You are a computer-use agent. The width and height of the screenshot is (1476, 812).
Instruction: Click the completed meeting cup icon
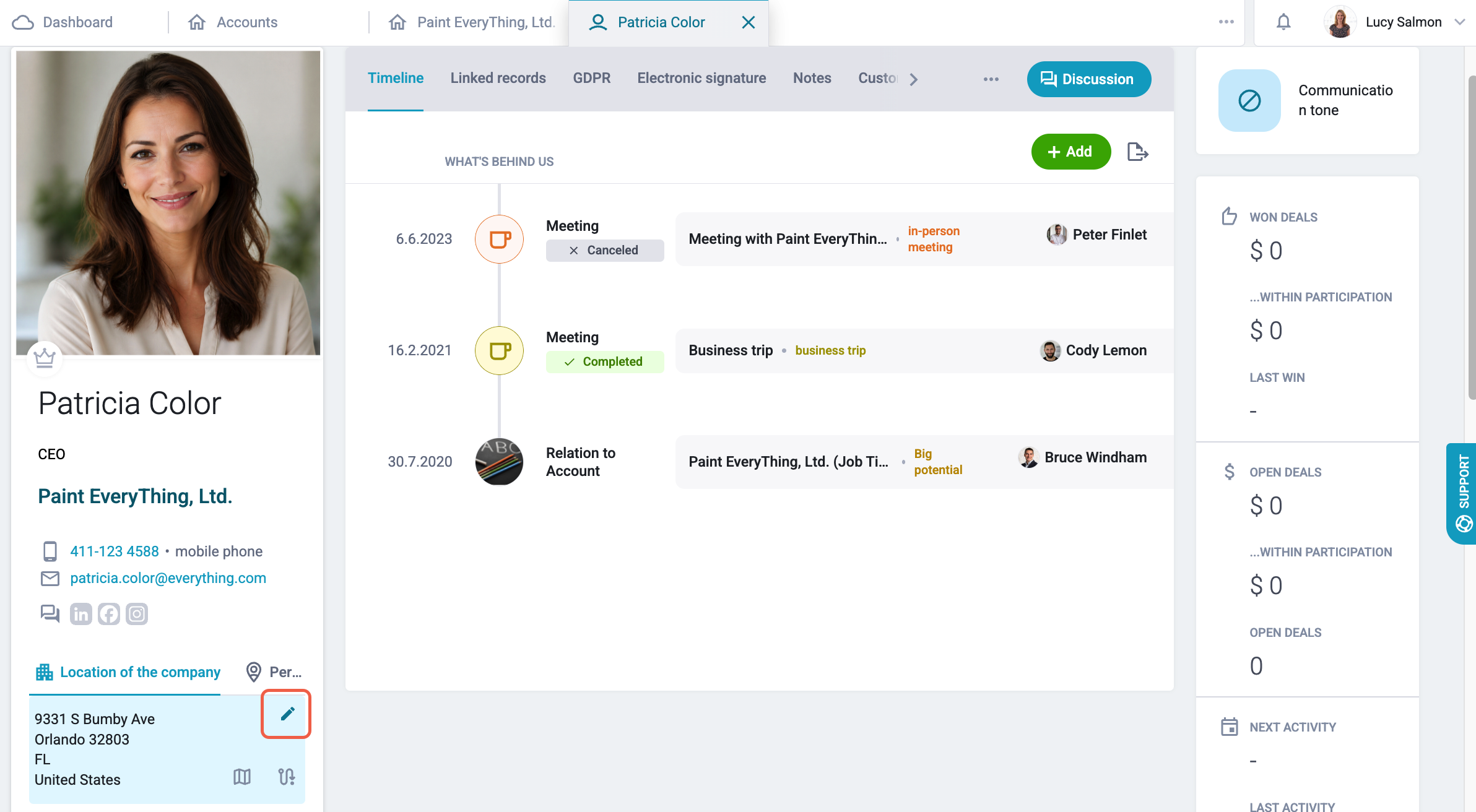click(499, 350)
